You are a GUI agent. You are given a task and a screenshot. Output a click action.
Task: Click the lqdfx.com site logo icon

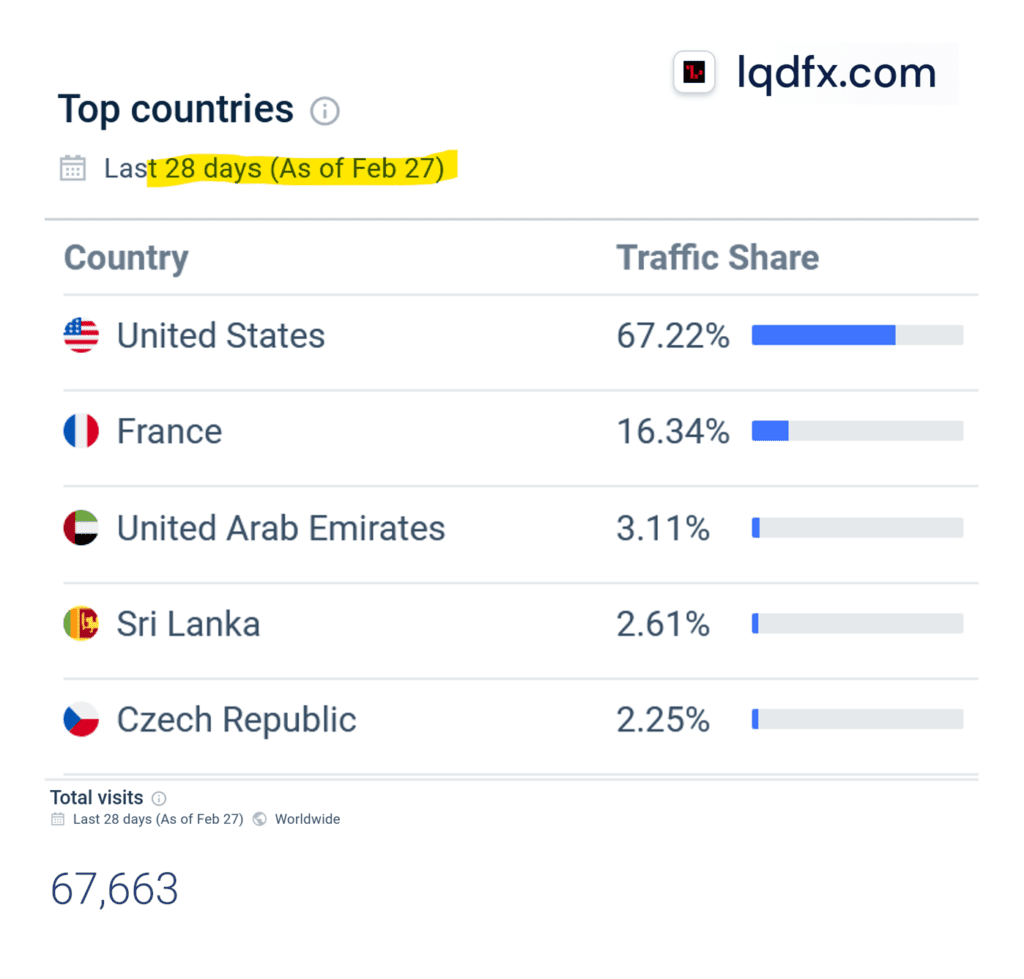(694, 72)
